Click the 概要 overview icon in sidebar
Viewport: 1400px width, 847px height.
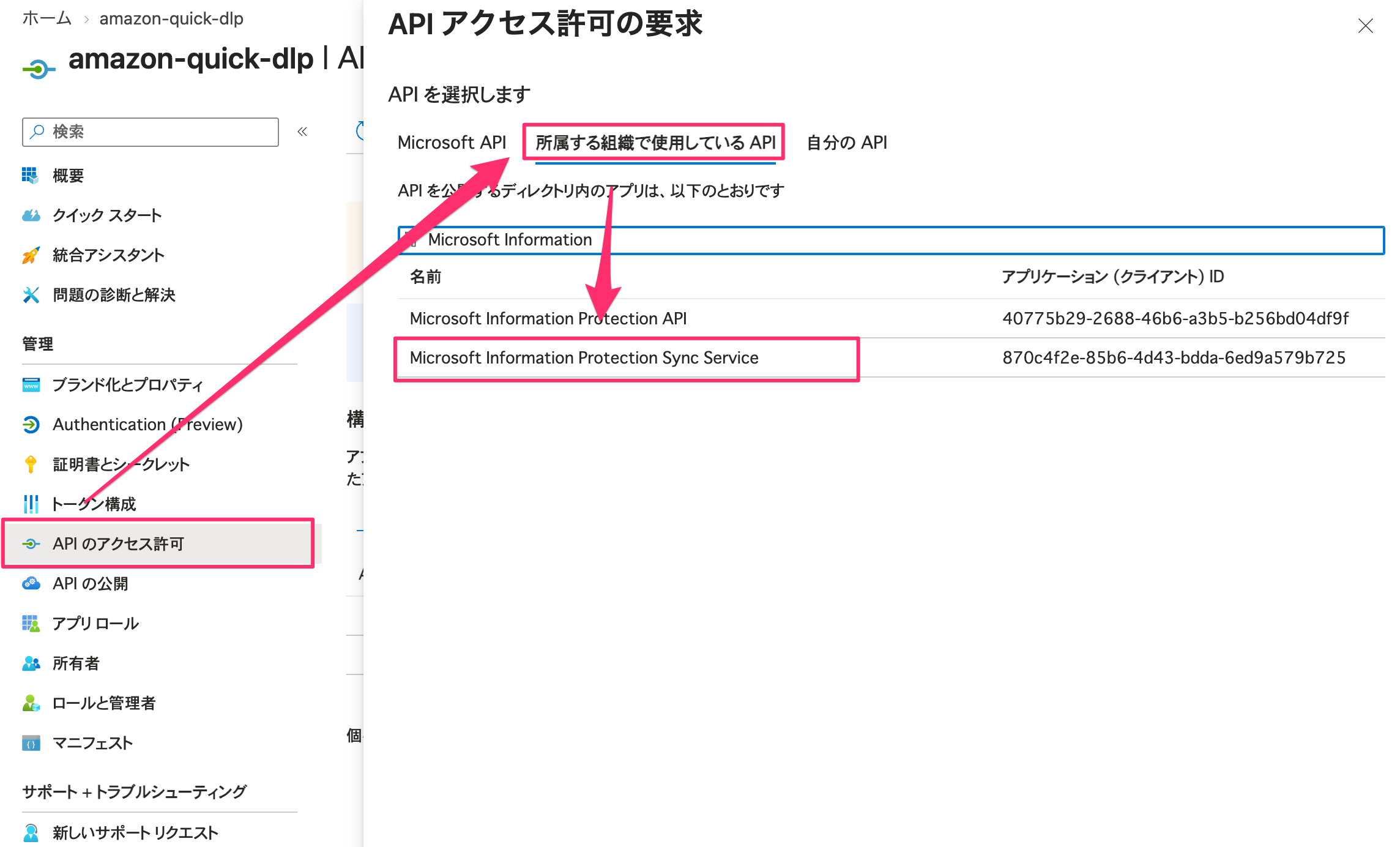[30, 176]
